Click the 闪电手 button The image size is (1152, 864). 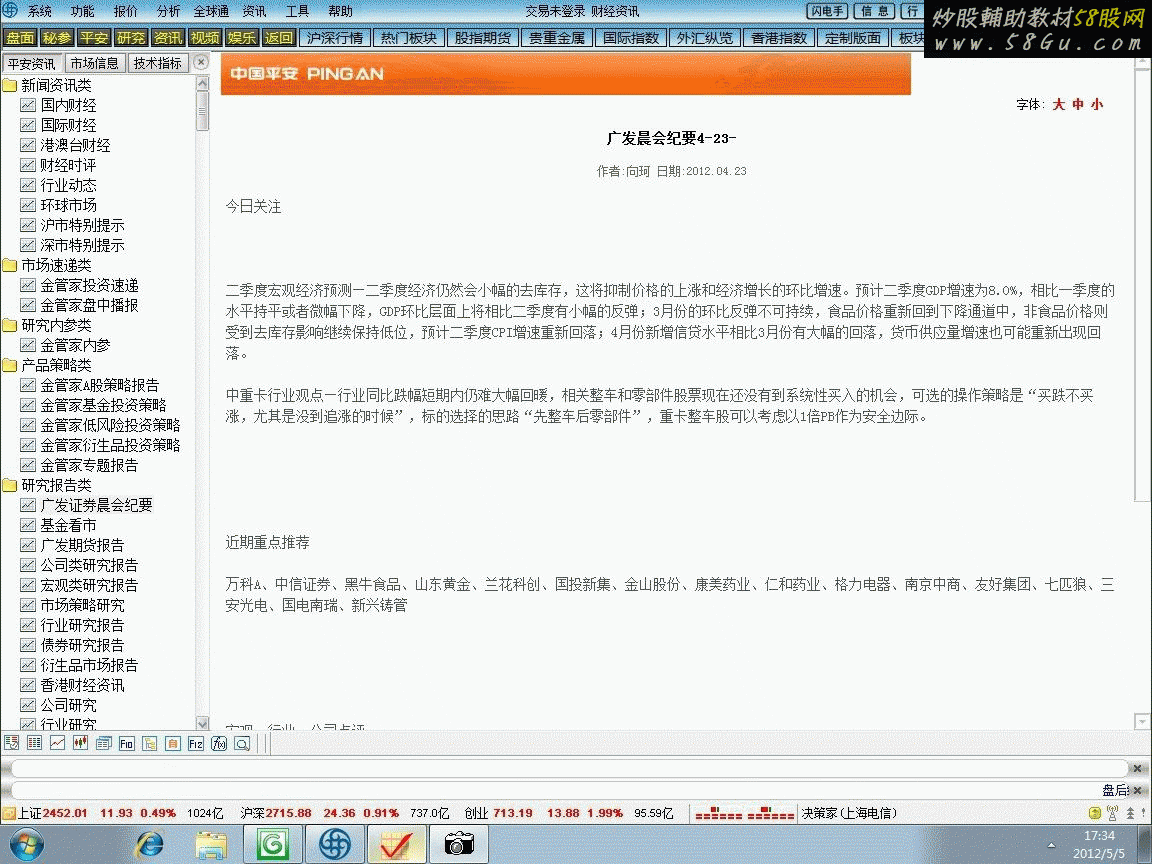[x=827, y=11]
